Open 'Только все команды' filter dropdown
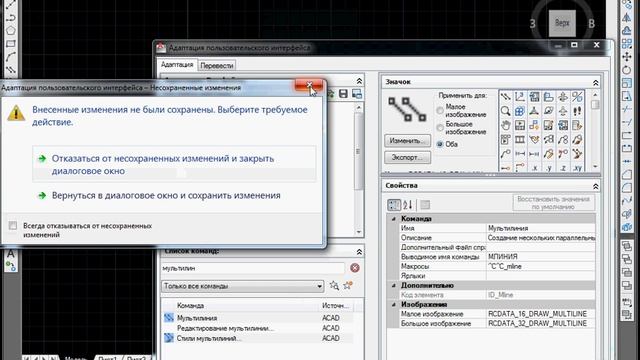640x360 pixels. [x=242, y=286]
